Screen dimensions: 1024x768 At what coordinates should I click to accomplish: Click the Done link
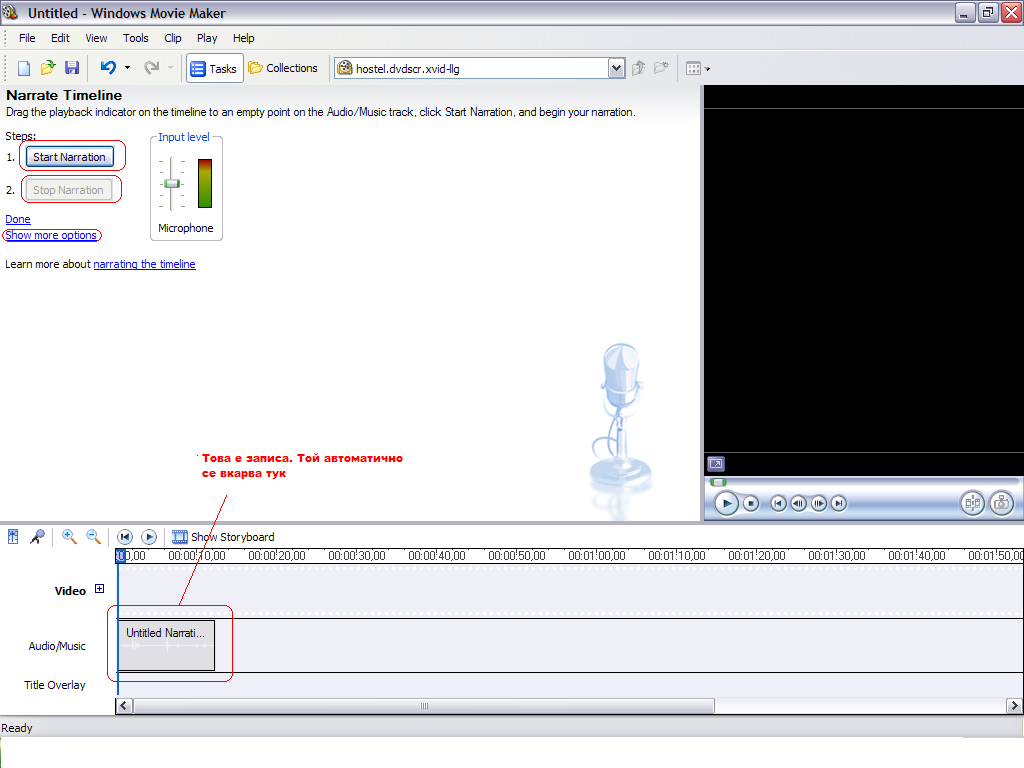tap(18, 219)
